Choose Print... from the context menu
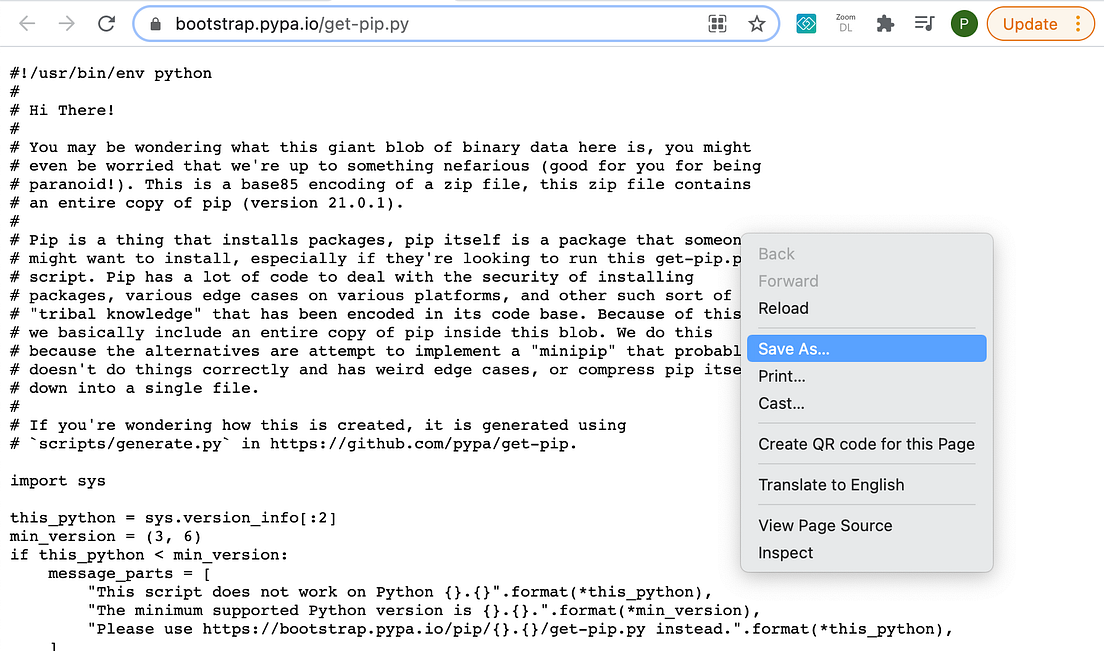Image resolution: width=1104 pixels, height=651 pixels. (867, 377)
